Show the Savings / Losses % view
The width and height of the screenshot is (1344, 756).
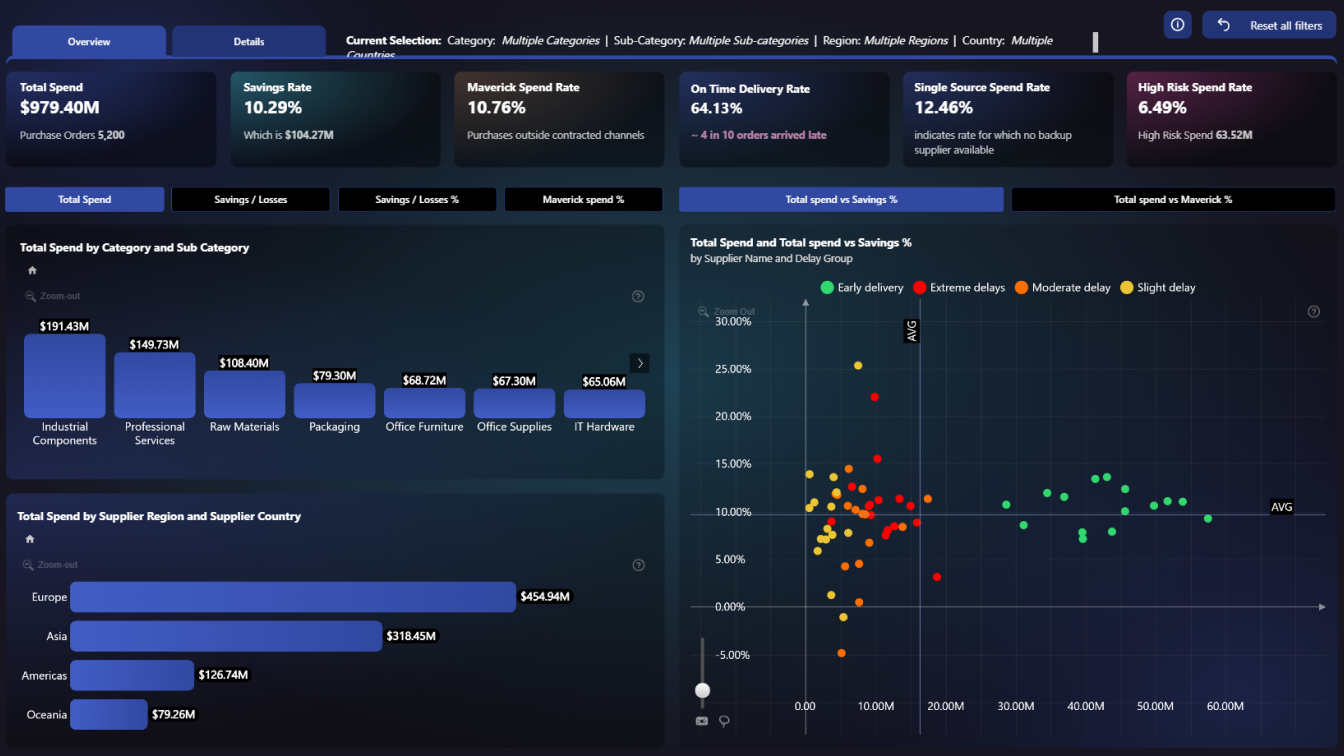point(417,200)
